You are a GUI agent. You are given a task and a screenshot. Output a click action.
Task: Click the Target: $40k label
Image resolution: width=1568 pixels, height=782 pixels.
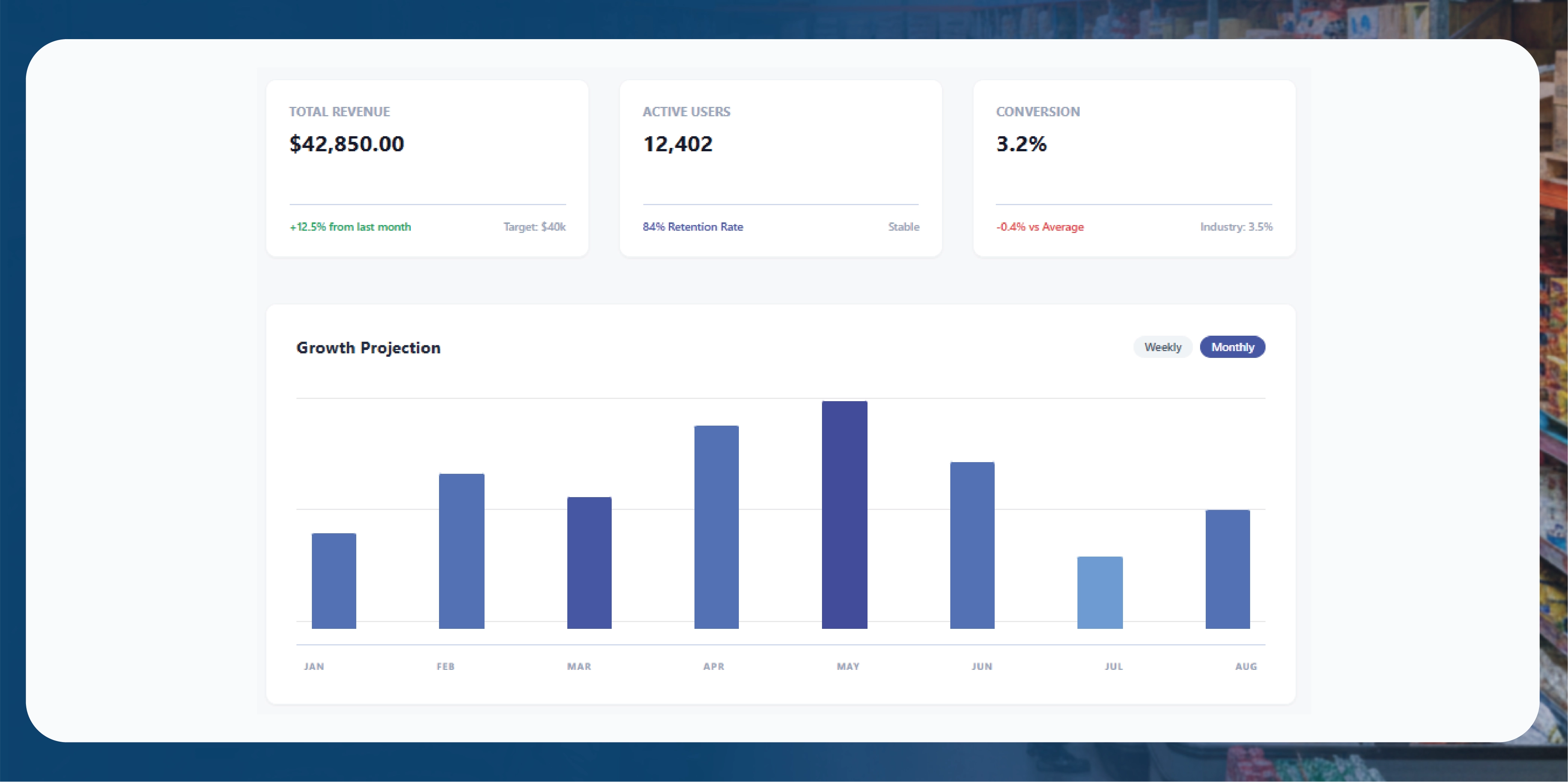pos(534,227)
